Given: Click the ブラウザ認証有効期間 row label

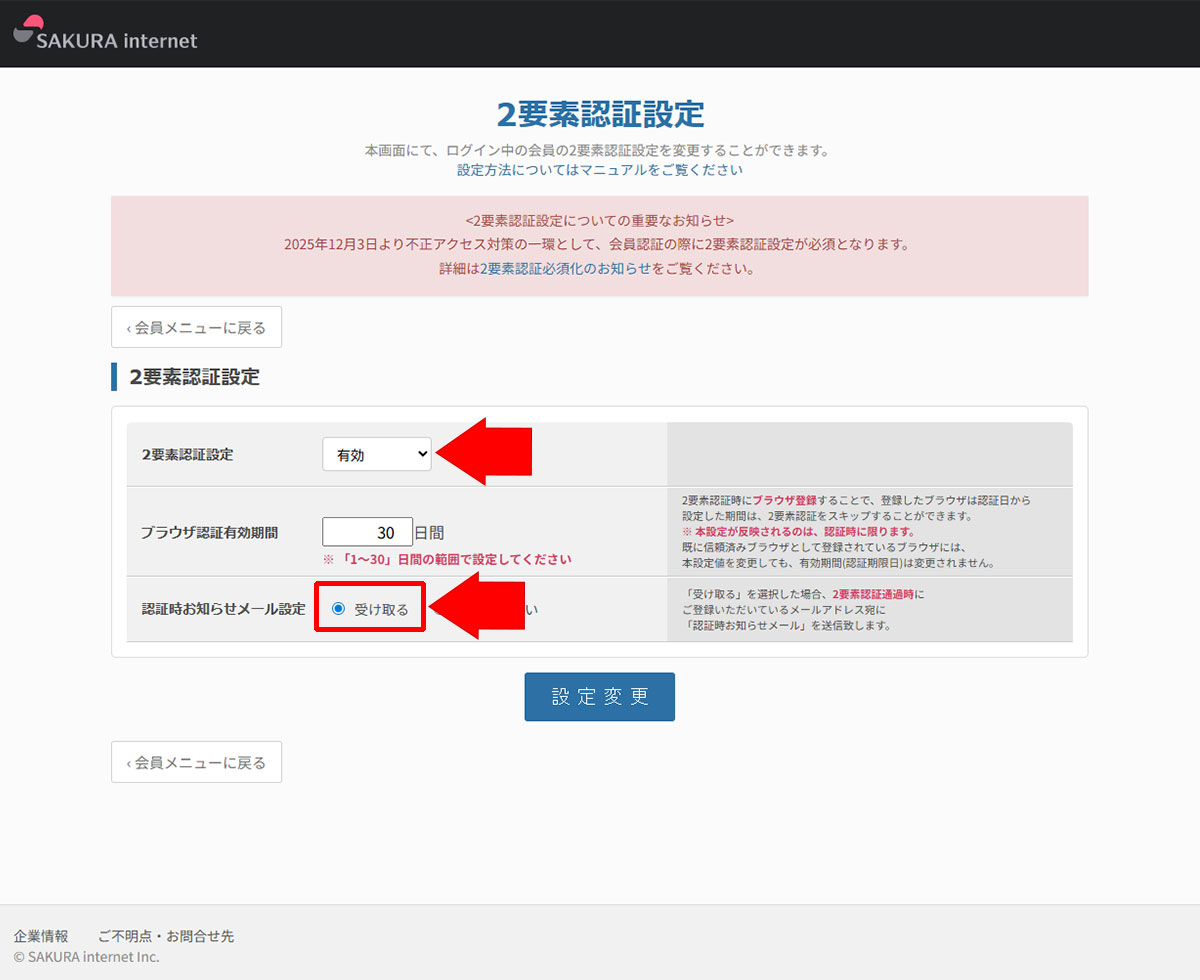Looking at the screenshot, I should click(x=209, y=532).
